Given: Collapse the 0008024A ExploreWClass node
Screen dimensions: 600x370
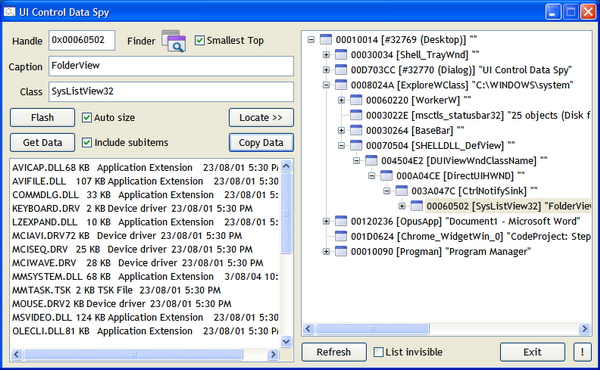Looking at the screenshot, I should coord(326,85).
